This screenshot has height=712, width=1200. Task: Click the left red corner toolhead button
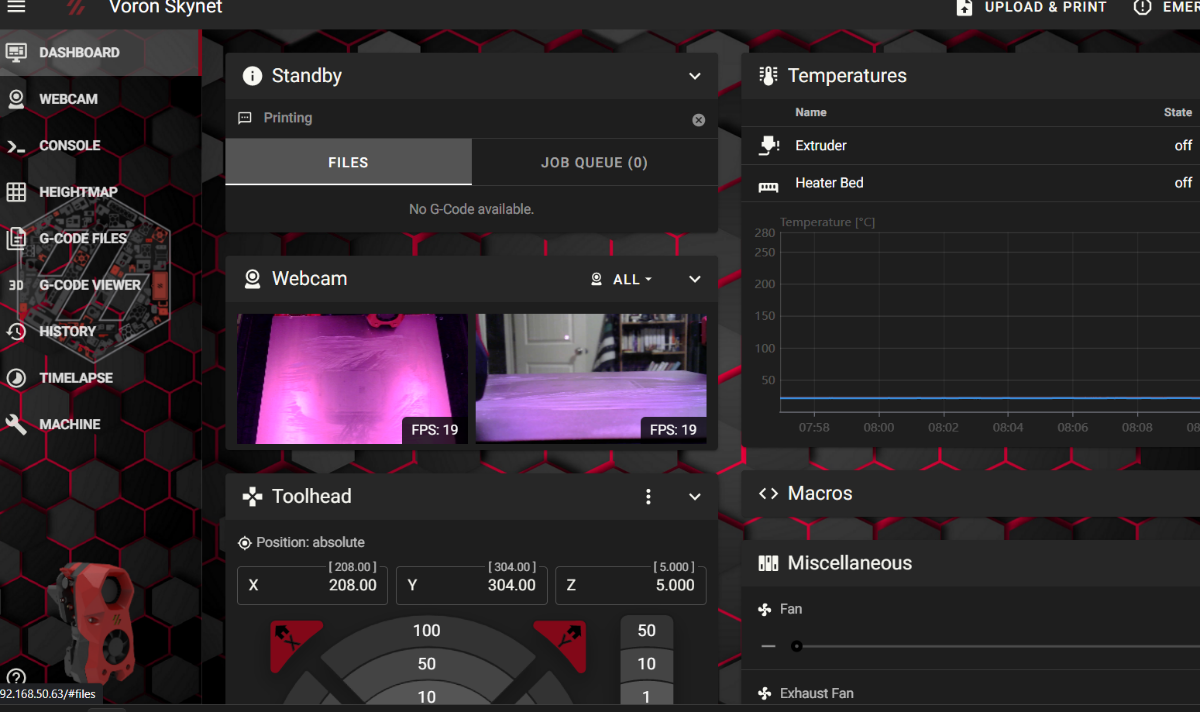tap(297, 643)
